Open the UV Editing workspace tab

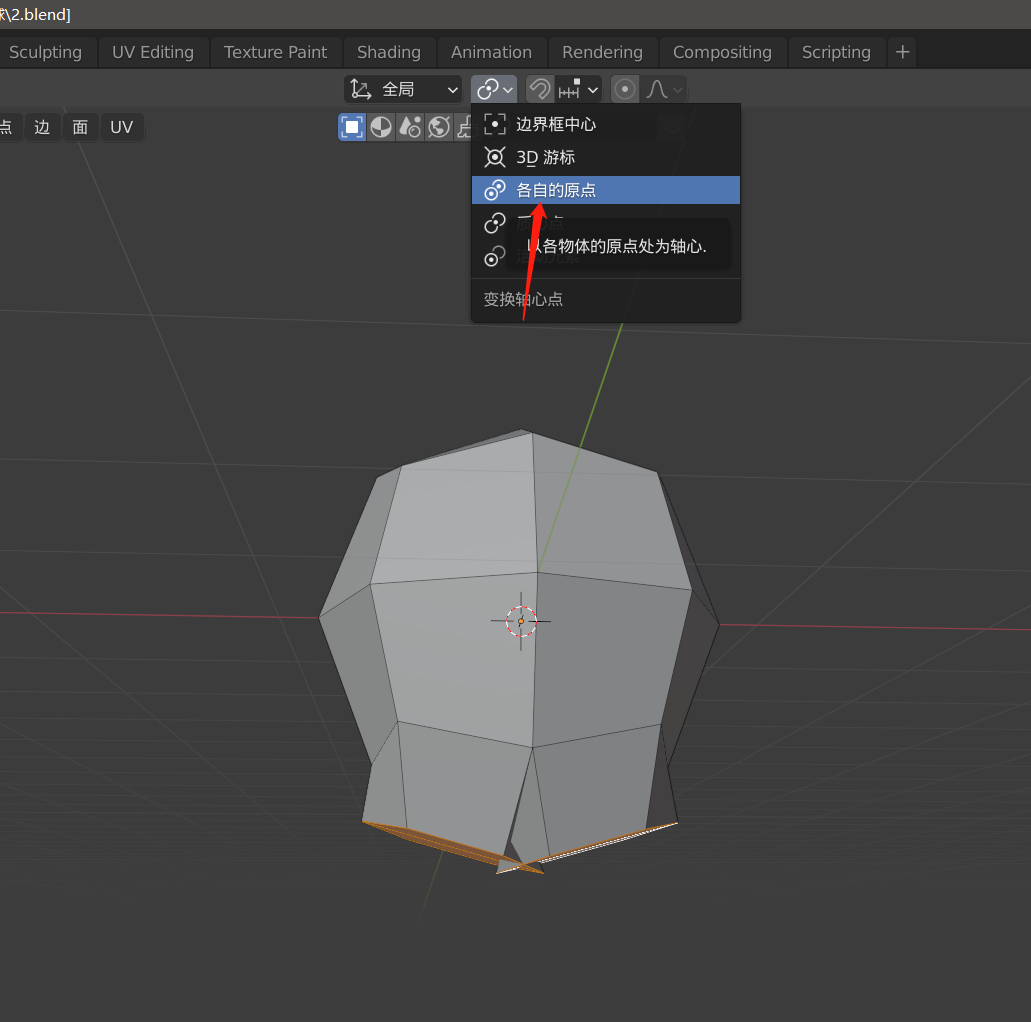click(x=153, y=53)
